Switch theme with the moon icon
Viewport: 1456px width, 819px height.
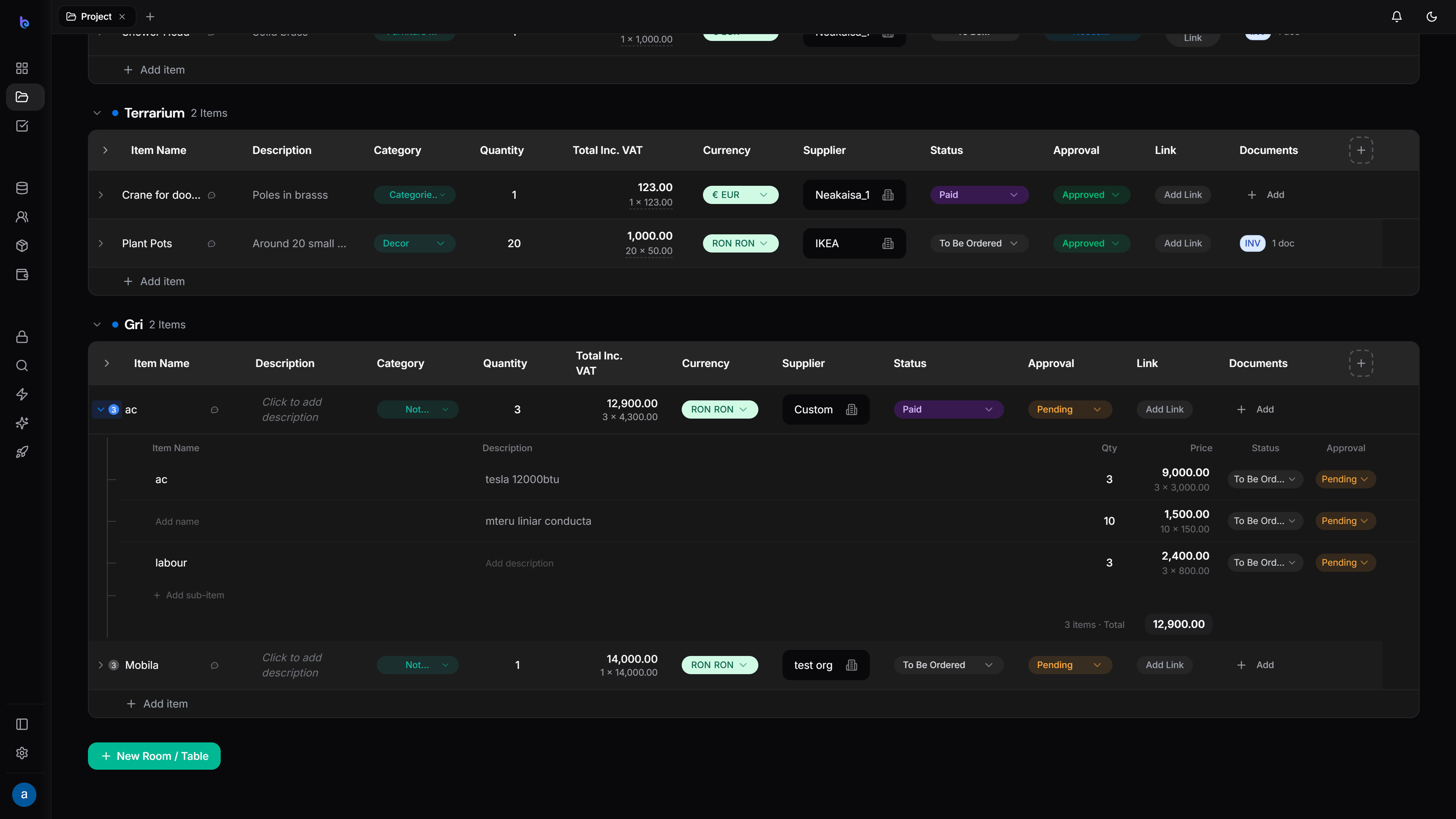1432,17
